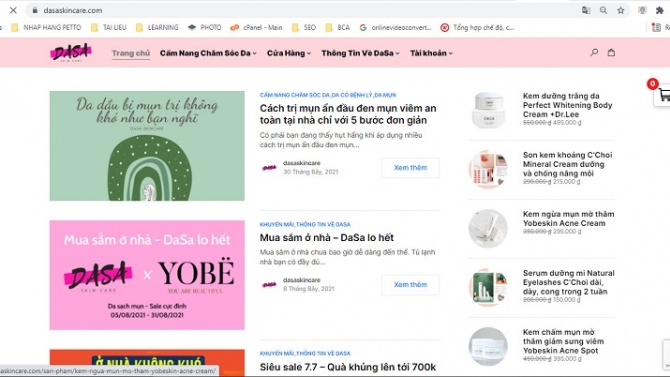This screenshot has height=377, width=670.
Task: Open the extensions puzzle icon
Action: 660,10
